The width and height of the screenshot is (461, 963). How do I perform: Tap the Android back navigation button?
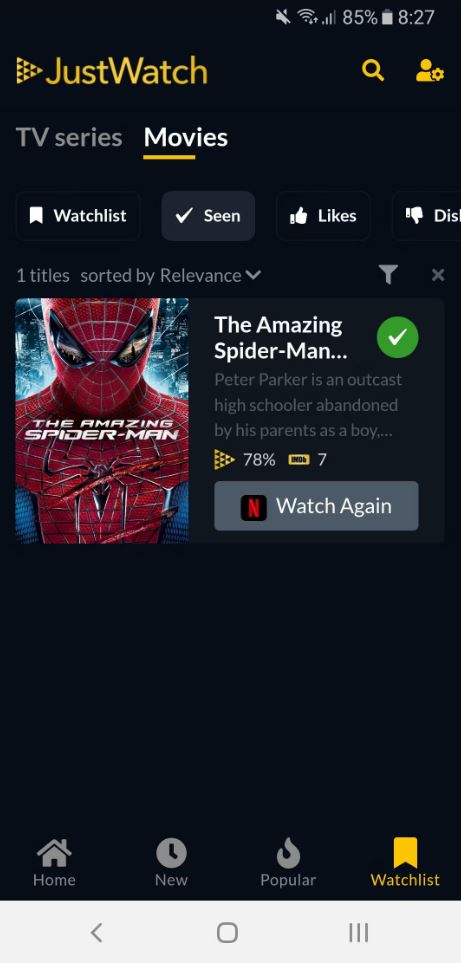[x=96, y=933]
